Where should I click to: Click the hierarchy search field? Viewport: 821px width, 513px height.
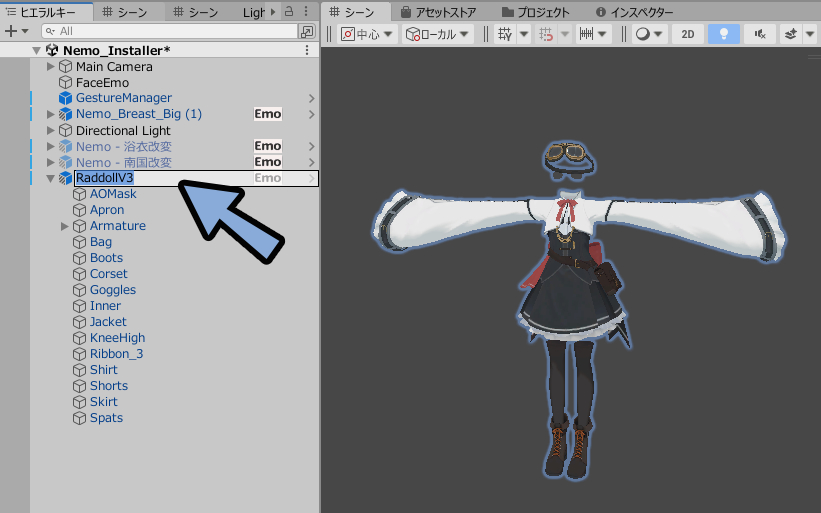170,31
